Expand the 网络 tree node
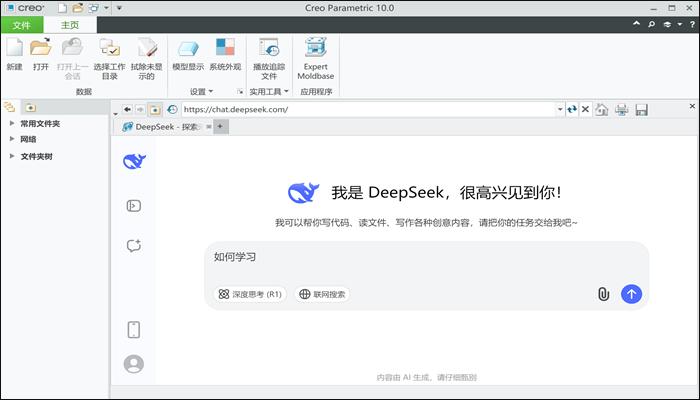Screen dimensions: 700x400 [12, 139]
